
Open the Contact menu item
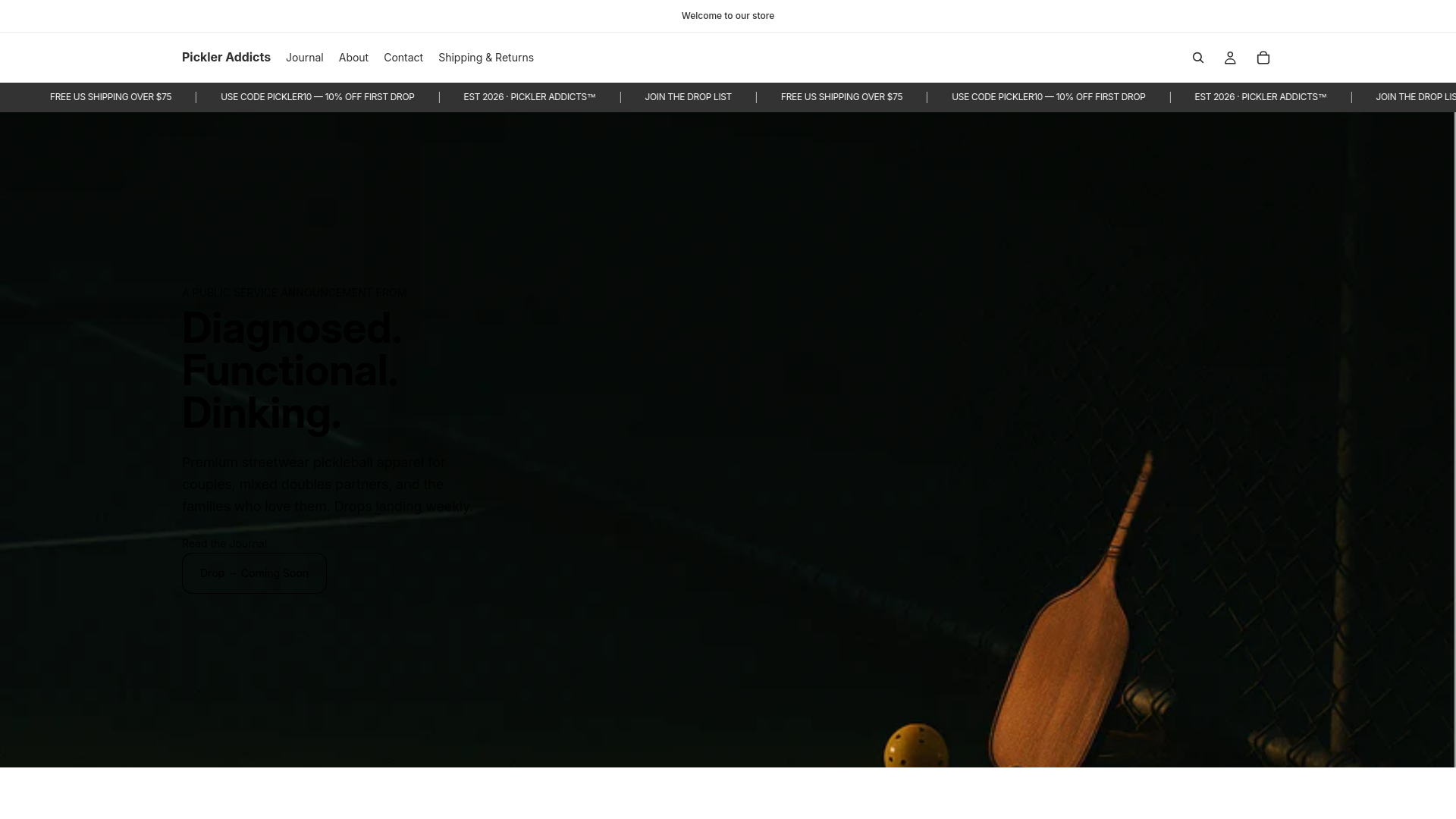tap(403, 58)
